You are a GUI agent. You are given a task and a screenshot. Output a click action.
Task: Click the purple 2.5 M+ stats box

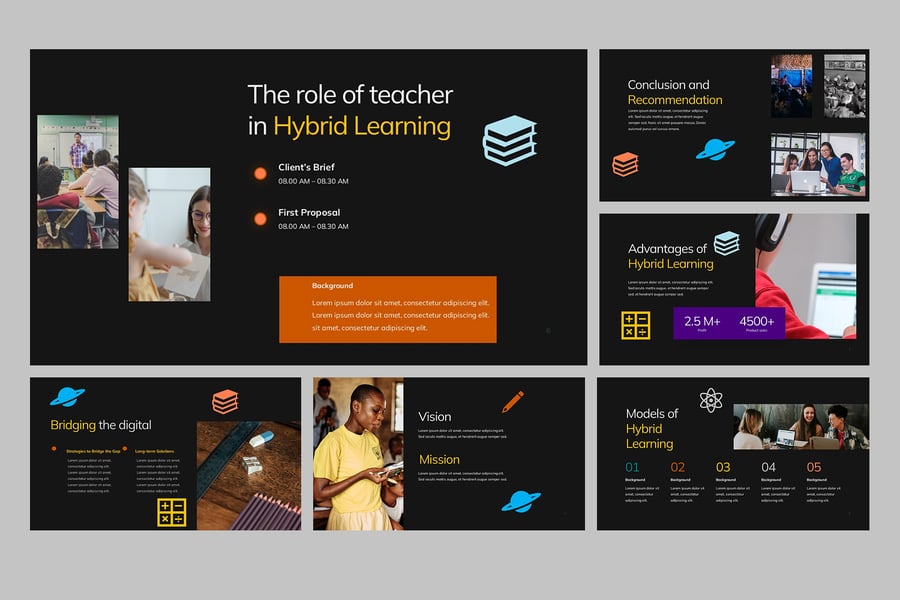pyautogui.click(x=728, y=323)
